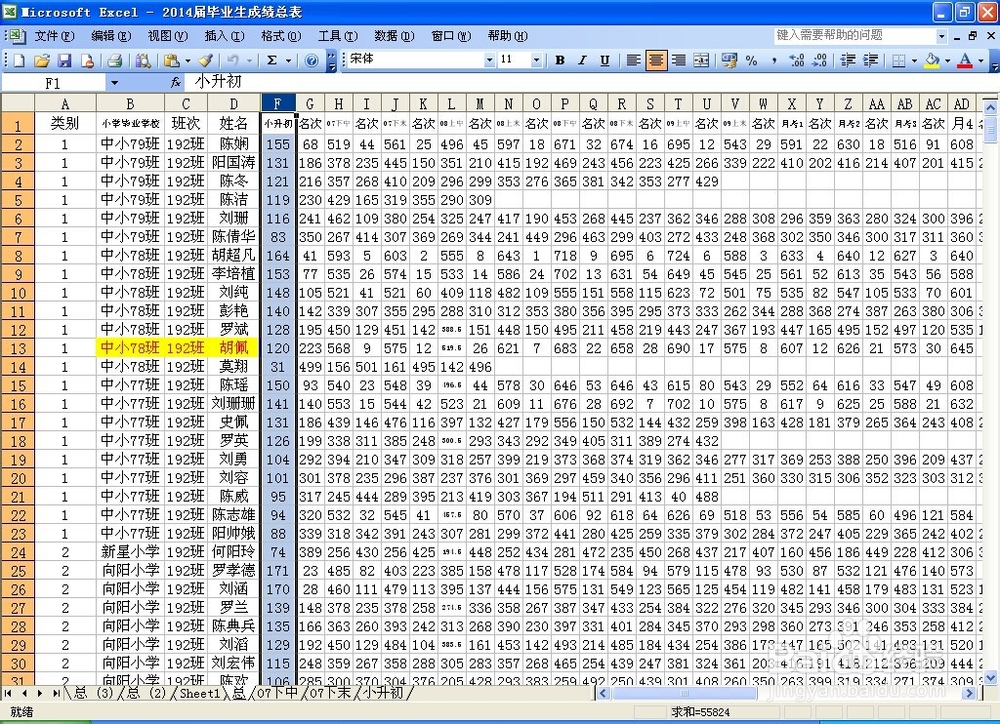Toggle italic formatting
This screenshot has height=724, width=1000.
click(x=582, y=60)
